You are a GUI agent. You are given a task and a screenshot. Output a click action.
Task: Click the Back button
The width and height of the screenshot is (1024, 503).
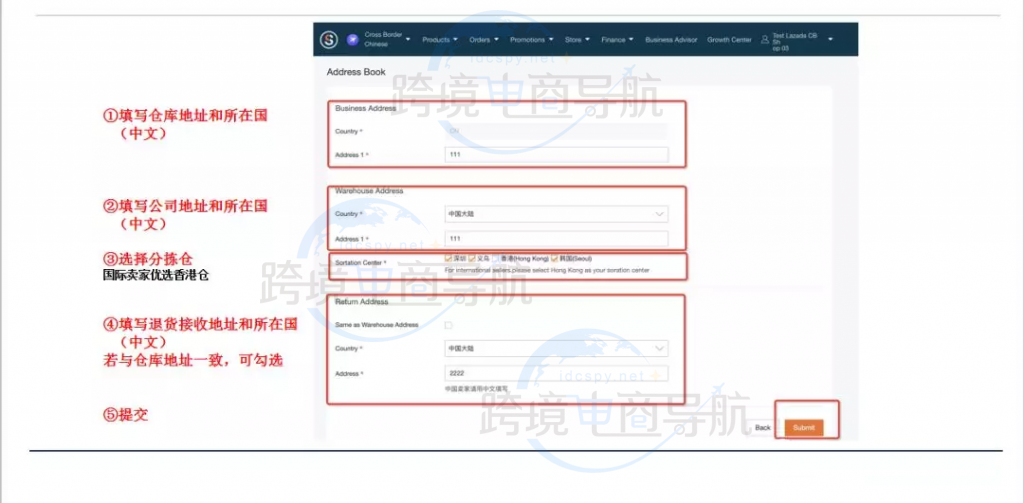(763, 427)
